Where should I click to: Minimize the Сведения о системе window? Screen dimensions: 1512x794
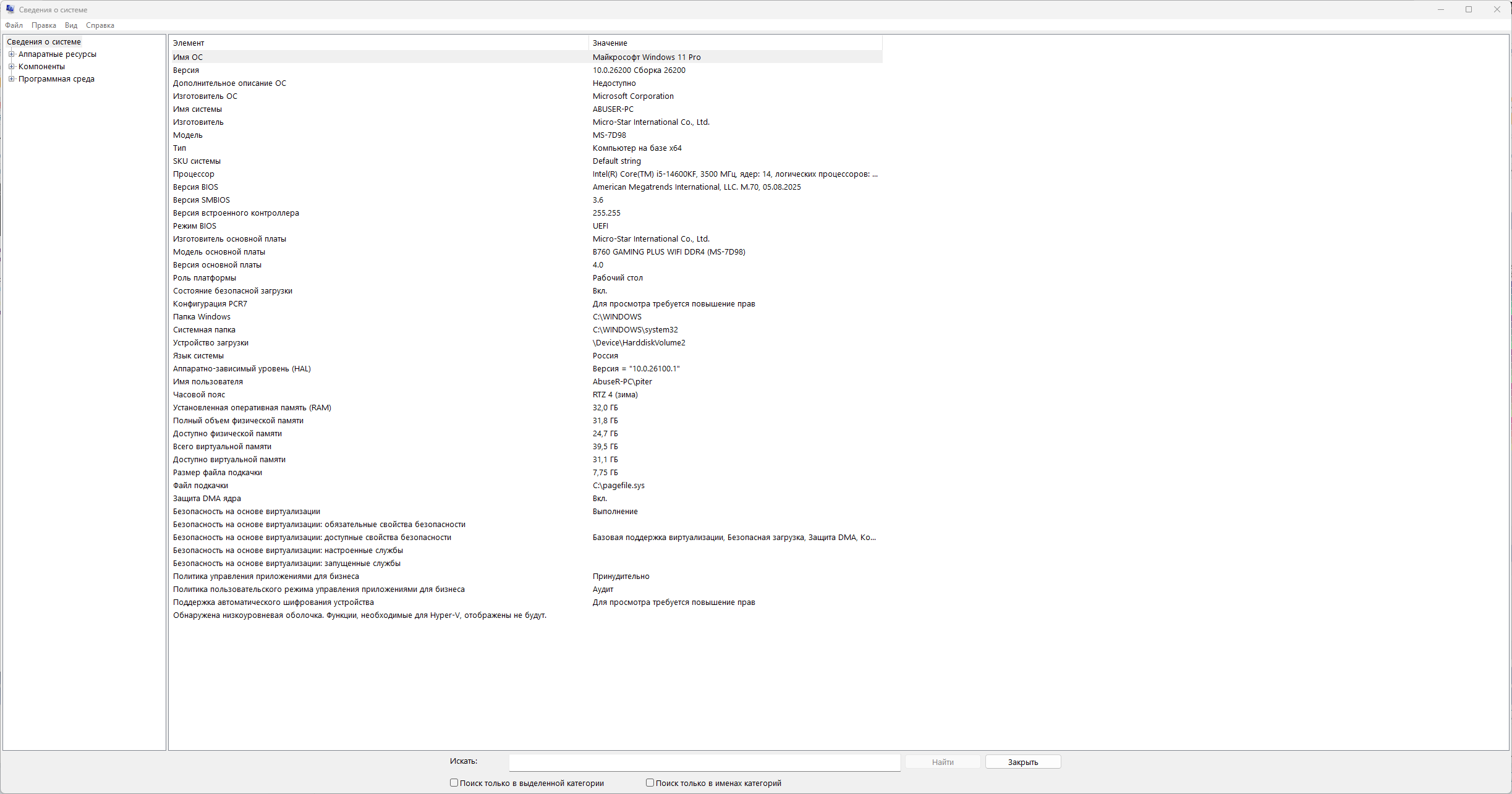tap(1441, 9)
